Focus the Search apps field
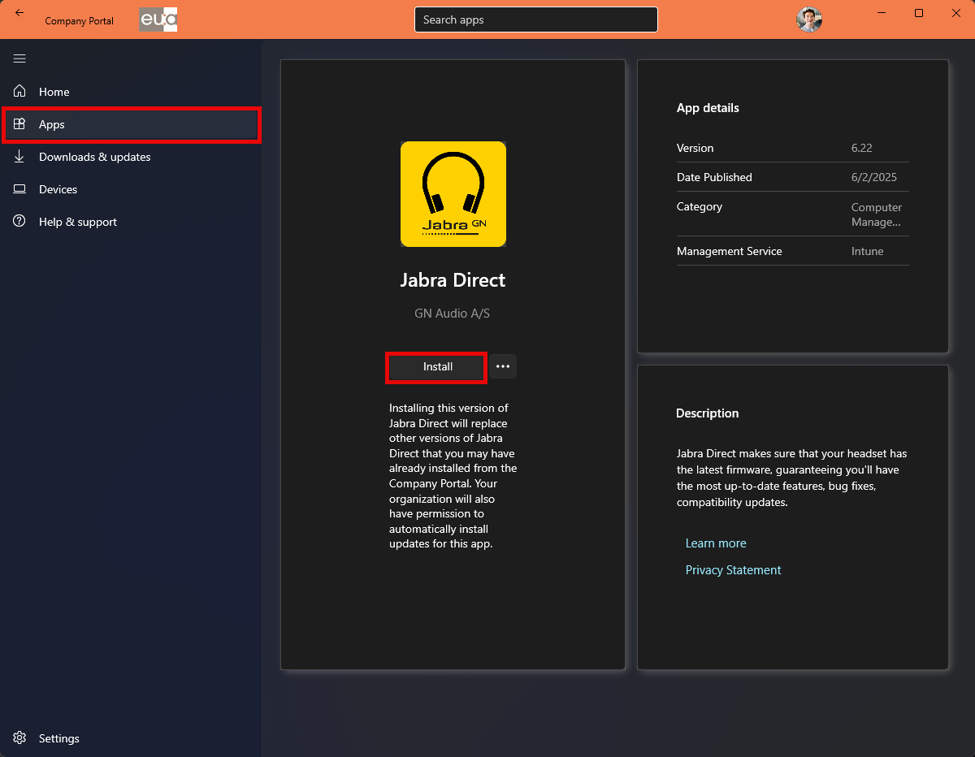This screenshot has height=757, width=975. 535,19
